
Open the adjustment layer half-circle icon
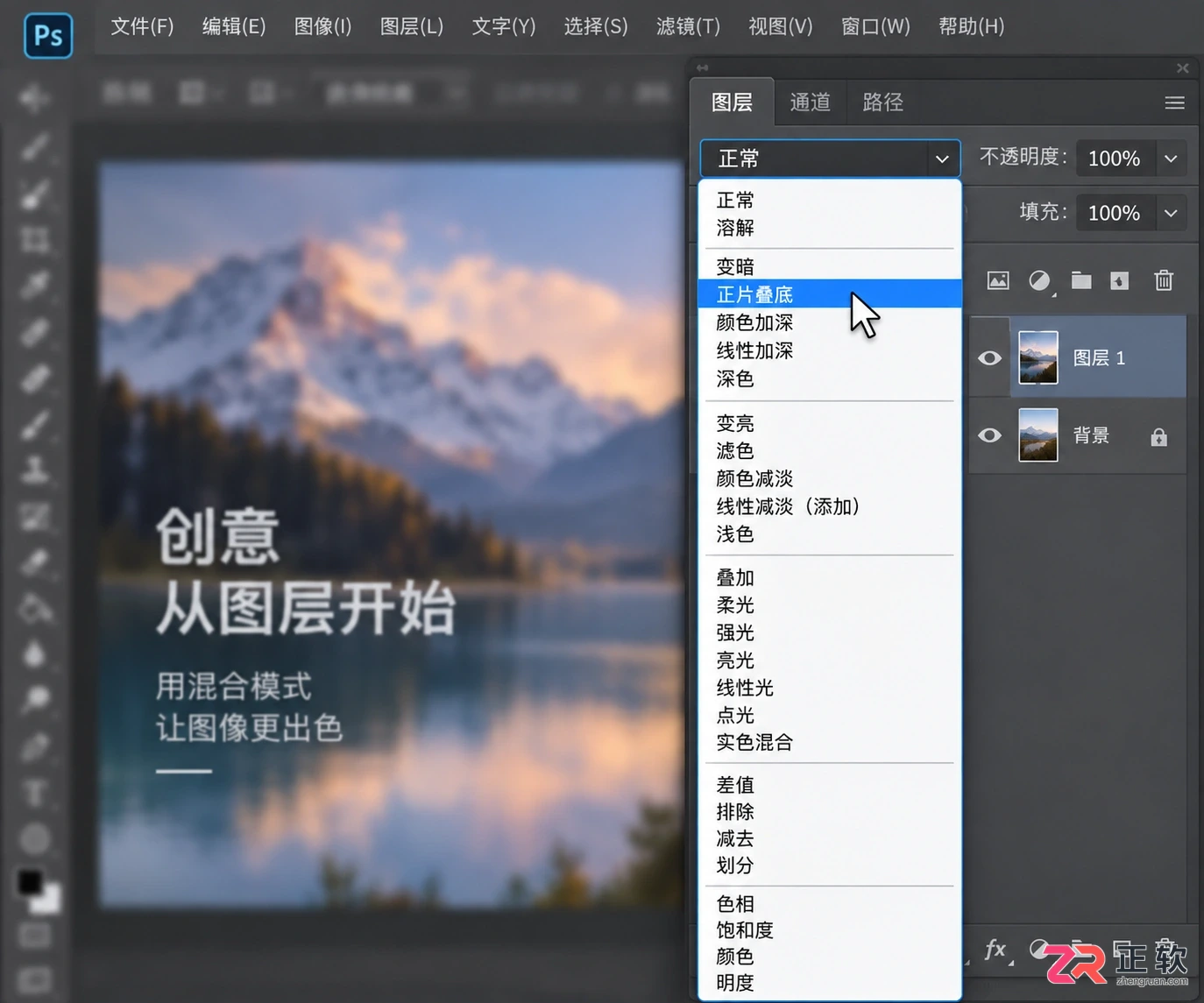click(x=1039, y=280)
